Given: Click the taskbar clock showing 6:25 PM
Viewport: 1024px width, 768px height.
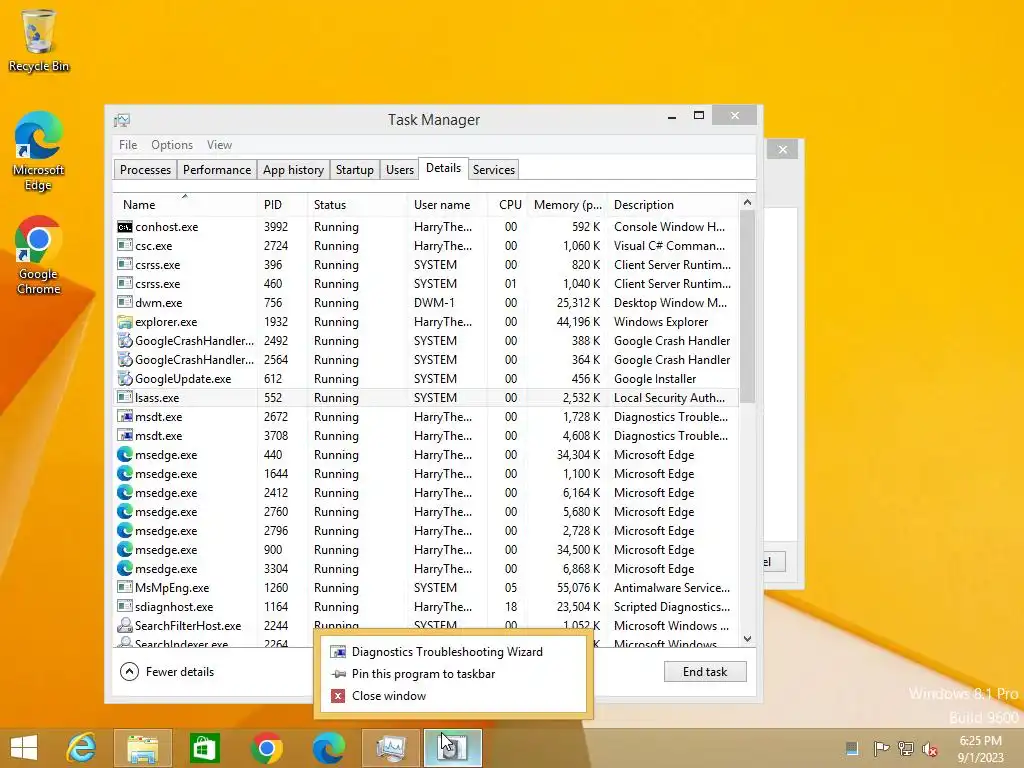Looking at the screenshot, I should tap(980, 748).
